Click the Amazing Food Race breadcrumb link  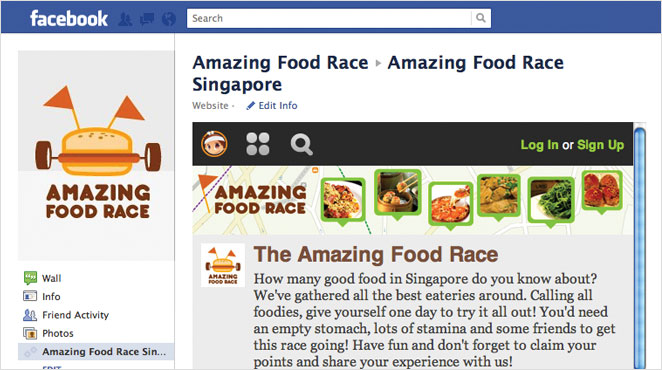coord(280,63)
